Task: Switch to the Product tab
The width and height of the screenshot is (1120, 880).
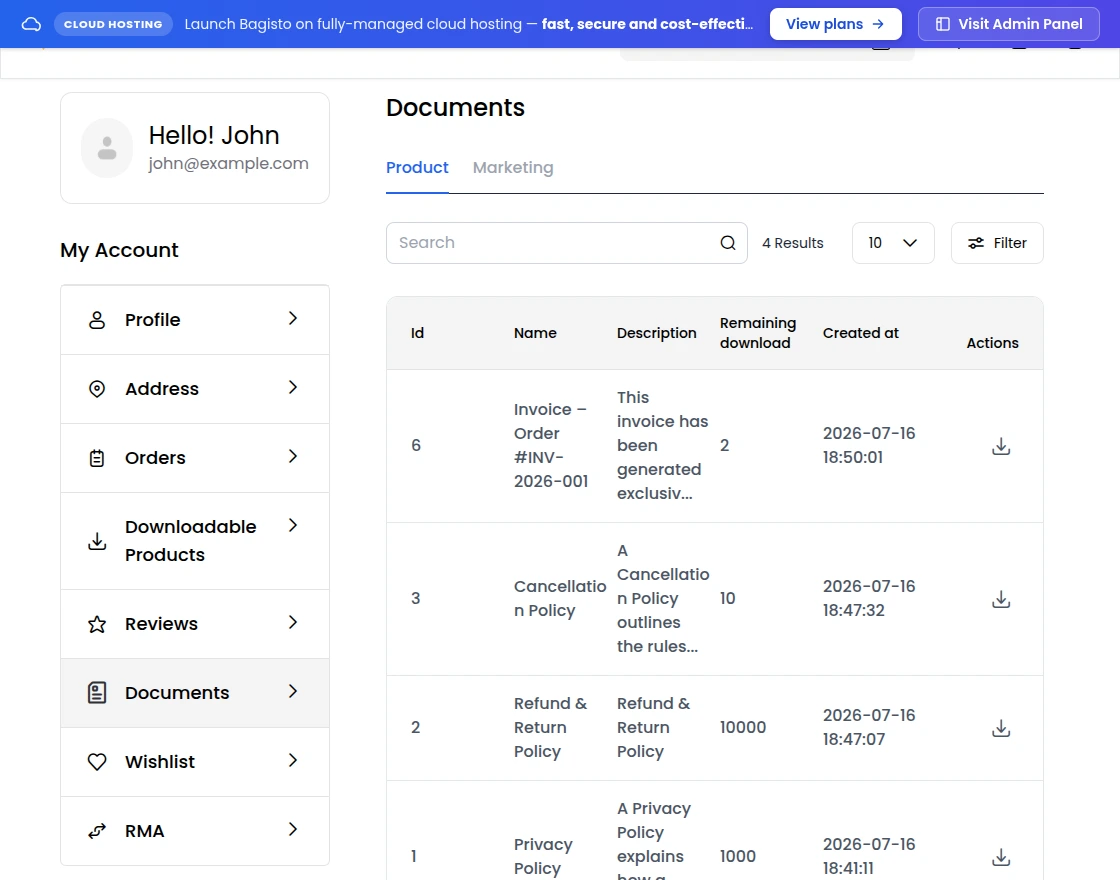Action: (x=417, y=168)
